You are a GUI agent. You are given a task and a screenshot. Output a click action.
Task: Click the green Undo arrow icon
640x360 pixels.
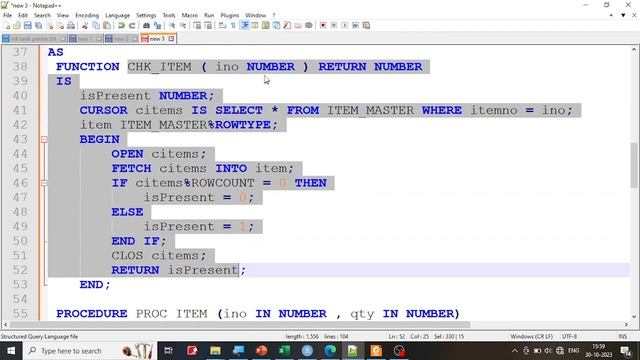point(121,25)
